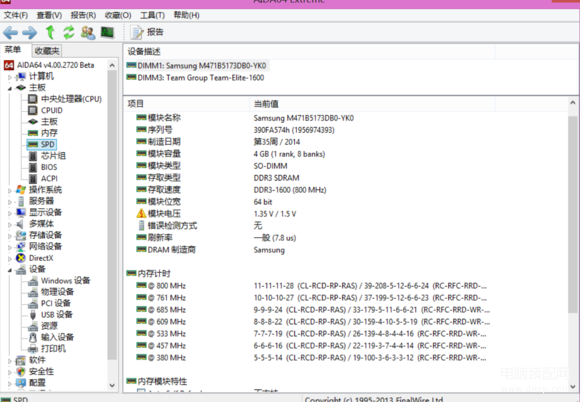Click the 服务器 server icon
Image resolution: width=580 pixels, height=402 pixels.
coord(21,201)
